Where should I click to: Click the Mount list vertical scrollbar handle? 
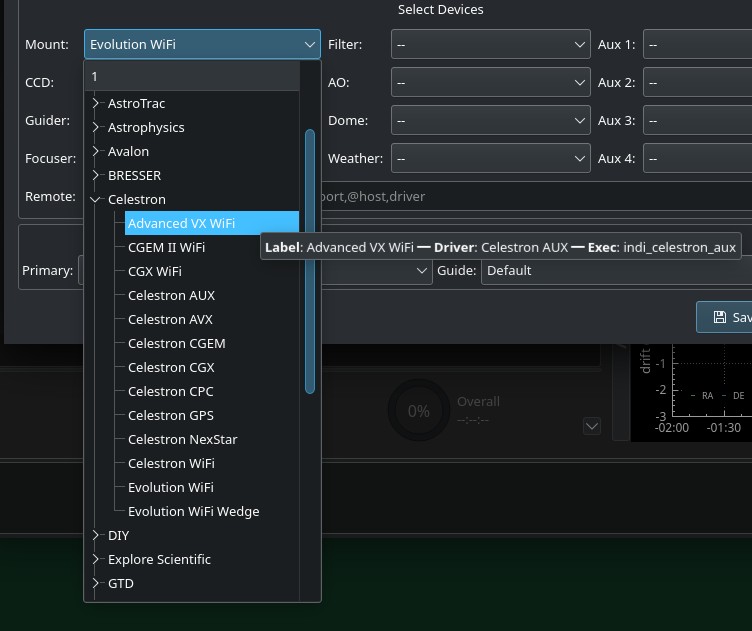coord(310,261)
